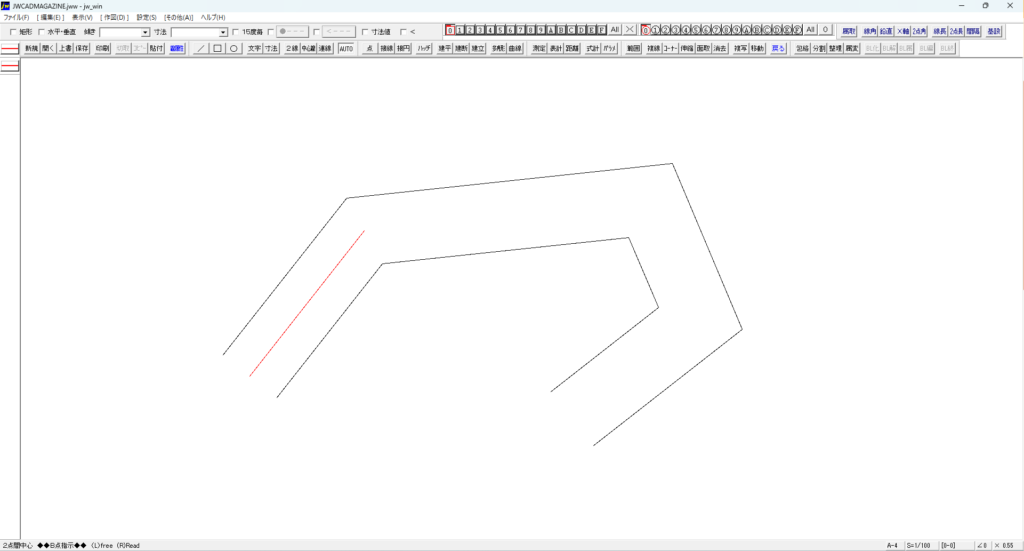Enable the 矩形 checkbox

click(x=13, y=32)
